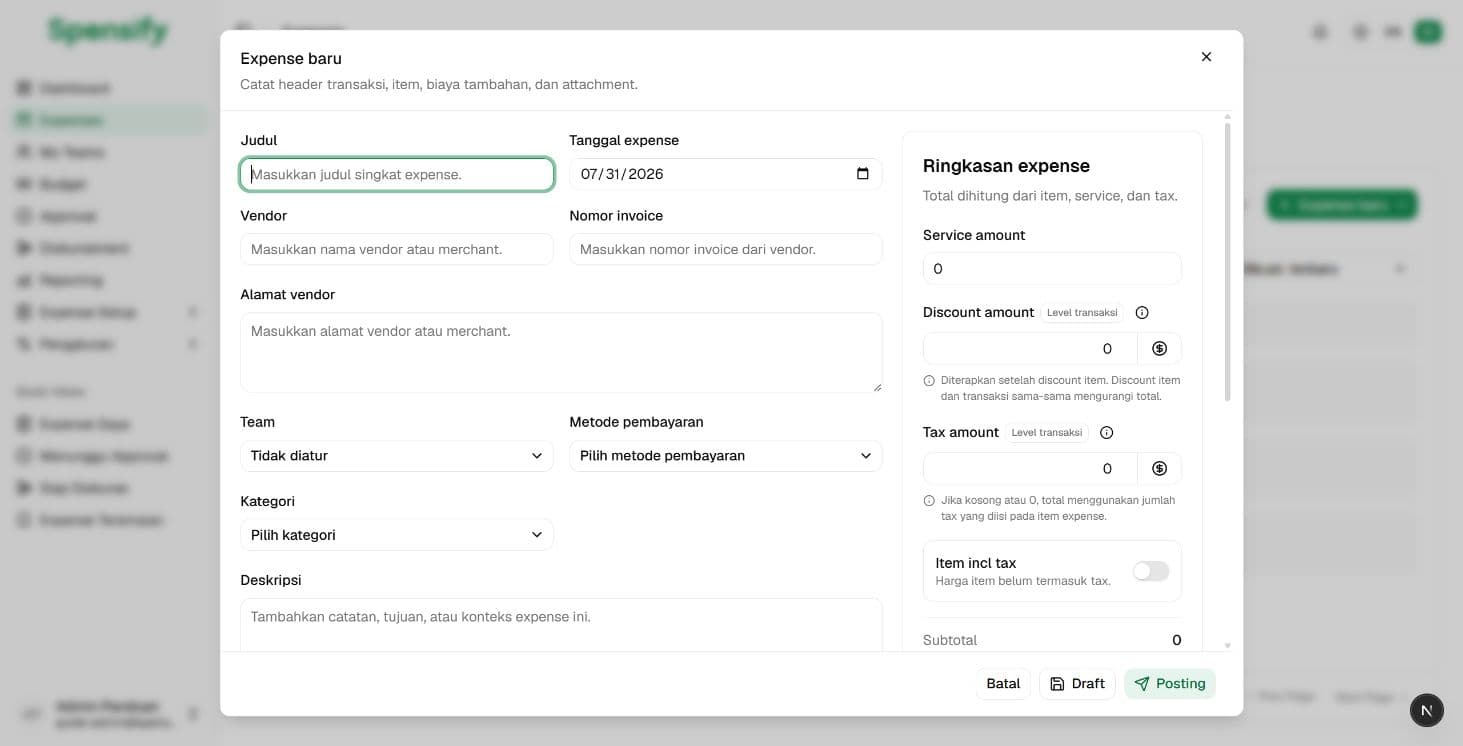The height and width of the screenshot is (746, 1463).
Task: Click the Subtotal label
Action: 950,640
